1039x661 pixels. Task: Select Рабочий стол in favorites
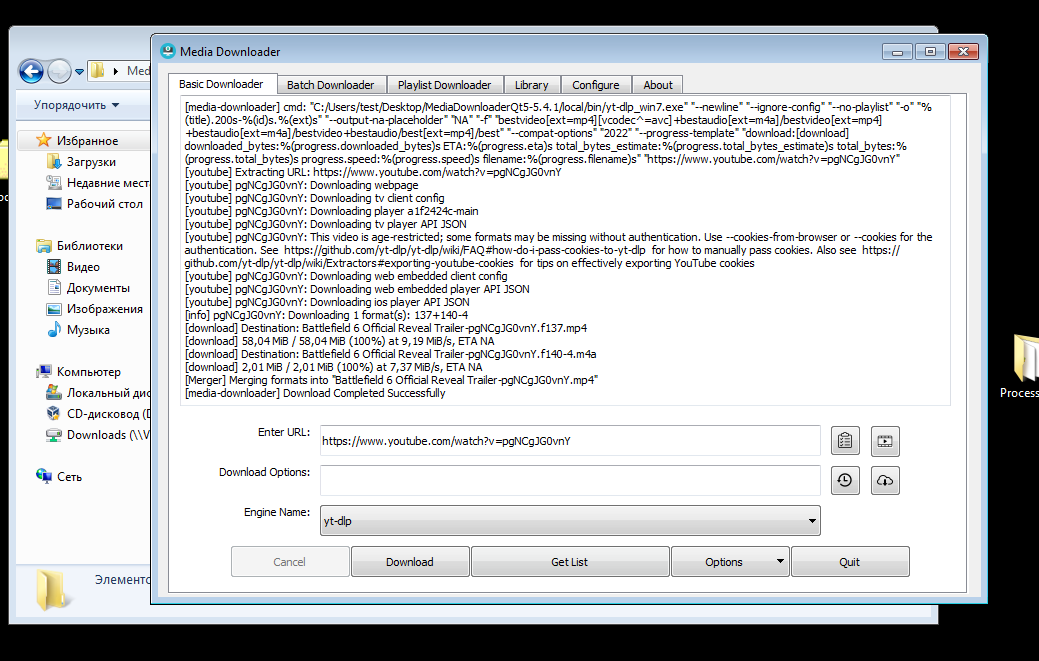pos(104,204)
